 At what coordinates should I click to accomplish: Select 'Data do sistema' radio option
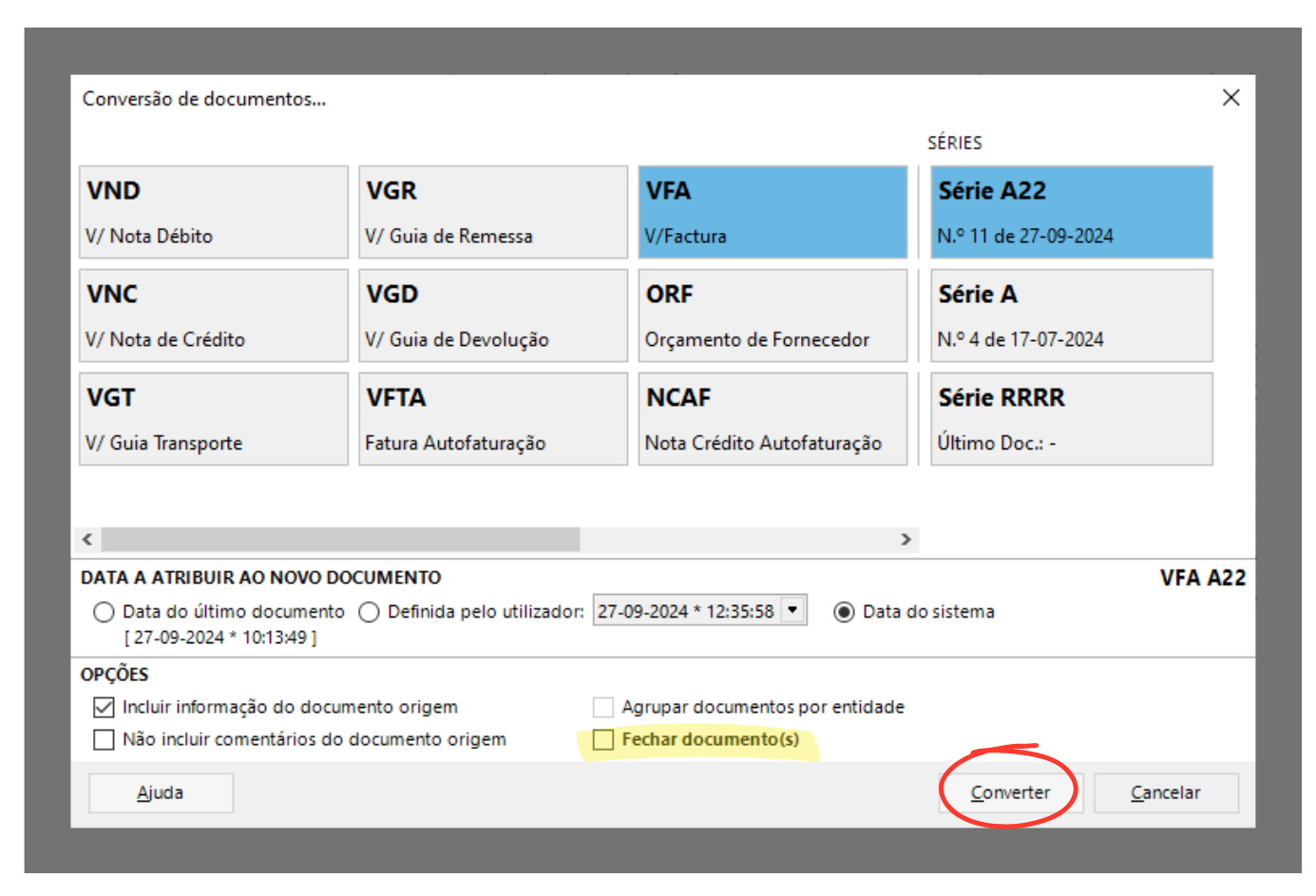(844, 612)
